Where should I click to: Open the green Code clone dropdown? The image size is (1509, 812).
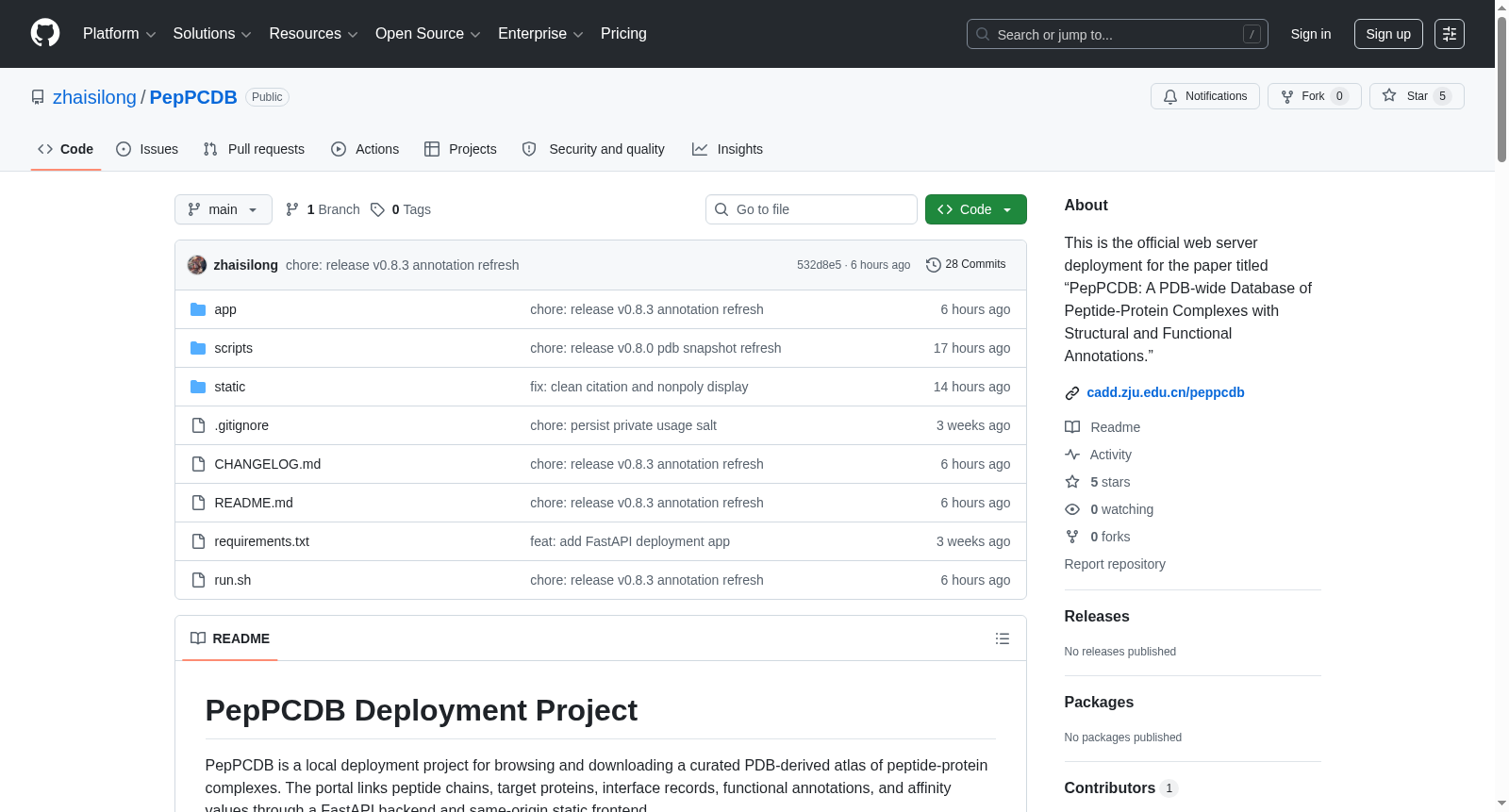(976, 209)
